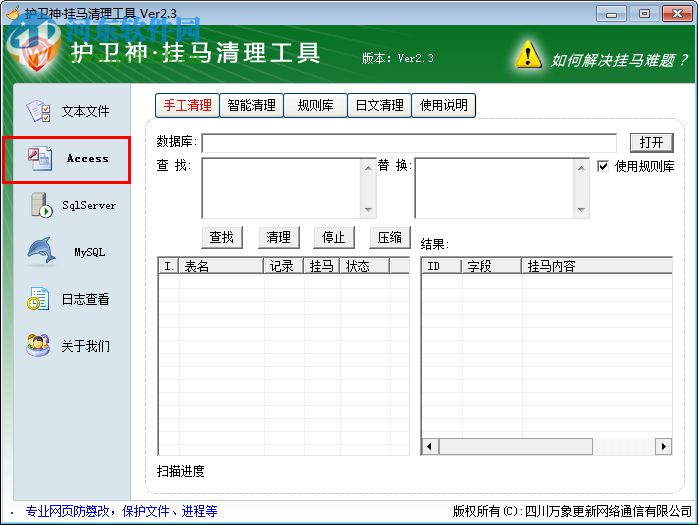Click the 打开 button
This screenshot has height=525, width=698.
coord(652,142)
